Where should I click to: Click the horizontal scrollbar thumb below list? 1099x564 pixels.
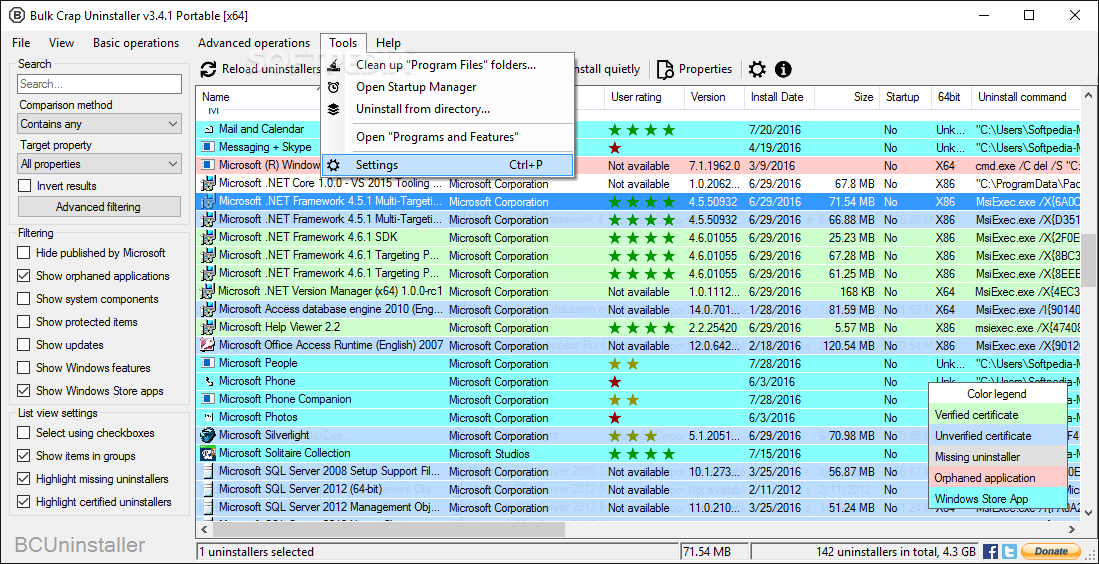[391, 530]
